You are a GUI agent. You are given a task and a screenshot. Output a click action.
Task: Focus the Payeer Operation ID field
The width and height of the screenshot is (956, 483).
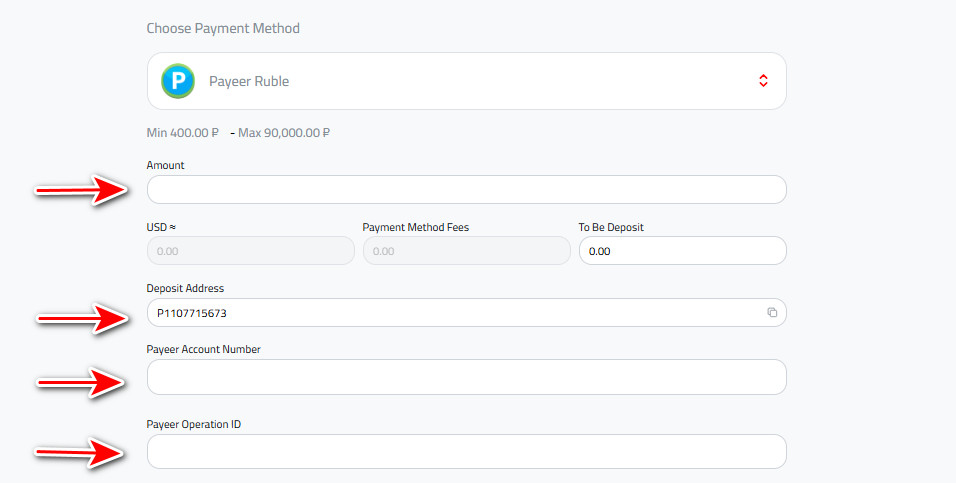[466, 452]
